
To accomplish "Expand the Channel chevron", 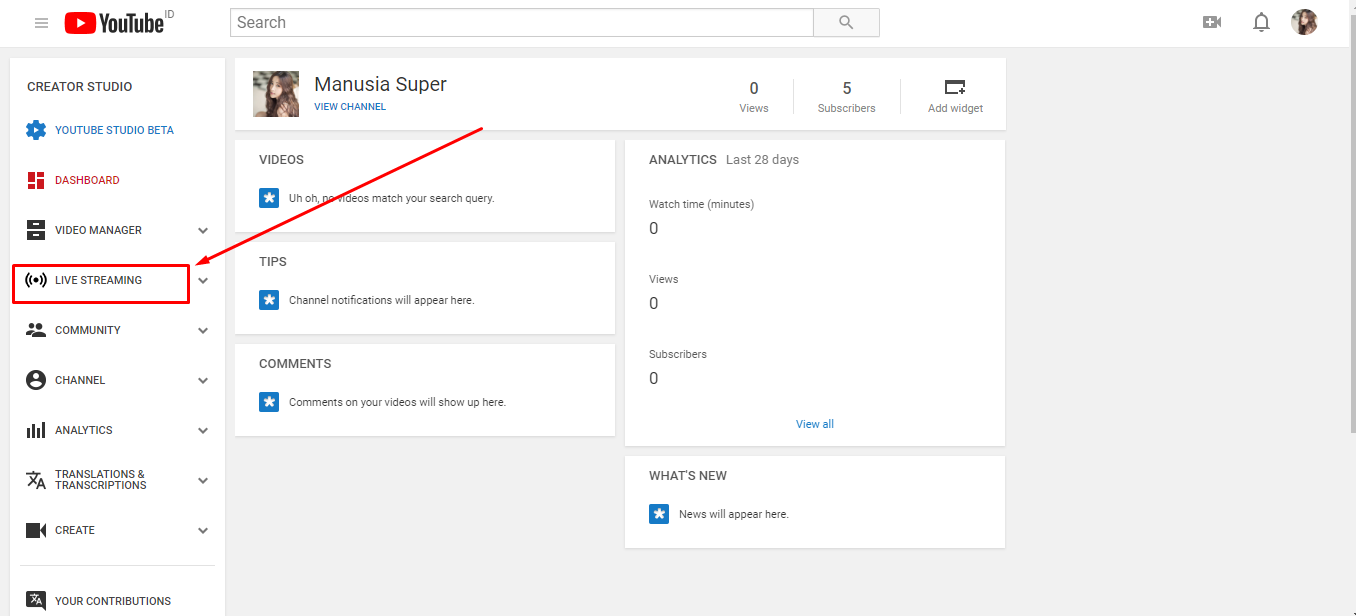I will [203, 381].
